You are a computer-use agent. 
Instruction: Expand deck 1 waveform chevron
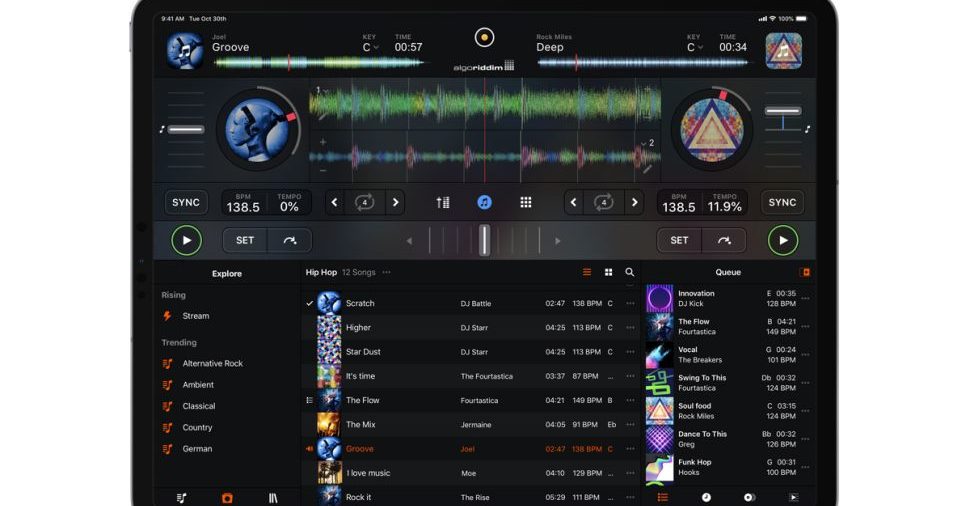325,92
